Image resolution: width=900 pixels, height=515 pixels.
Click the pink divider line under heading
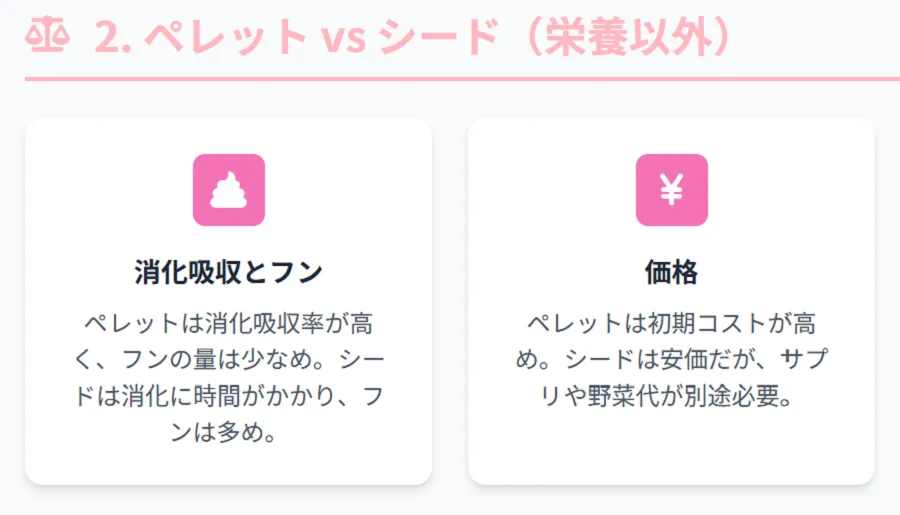point(450,78)
